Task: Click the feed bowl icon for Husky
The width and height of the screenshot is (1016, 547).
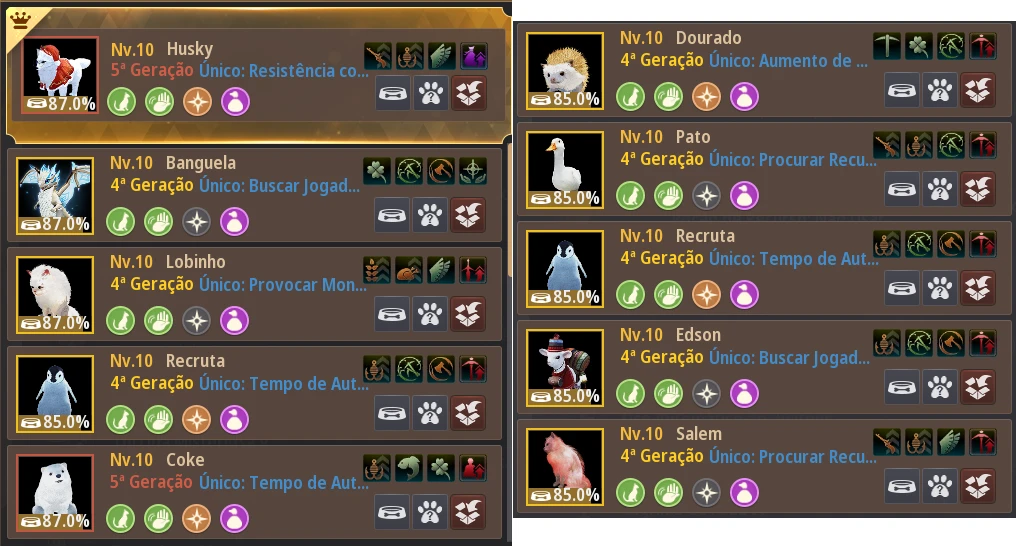Action: pyautogui.click(x=393, y=93)
